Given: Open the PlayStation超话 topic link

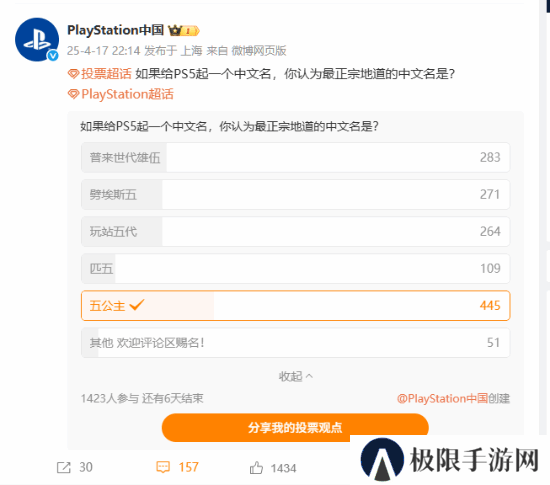Looking at the screenshot, I should [x=127, y=94].
